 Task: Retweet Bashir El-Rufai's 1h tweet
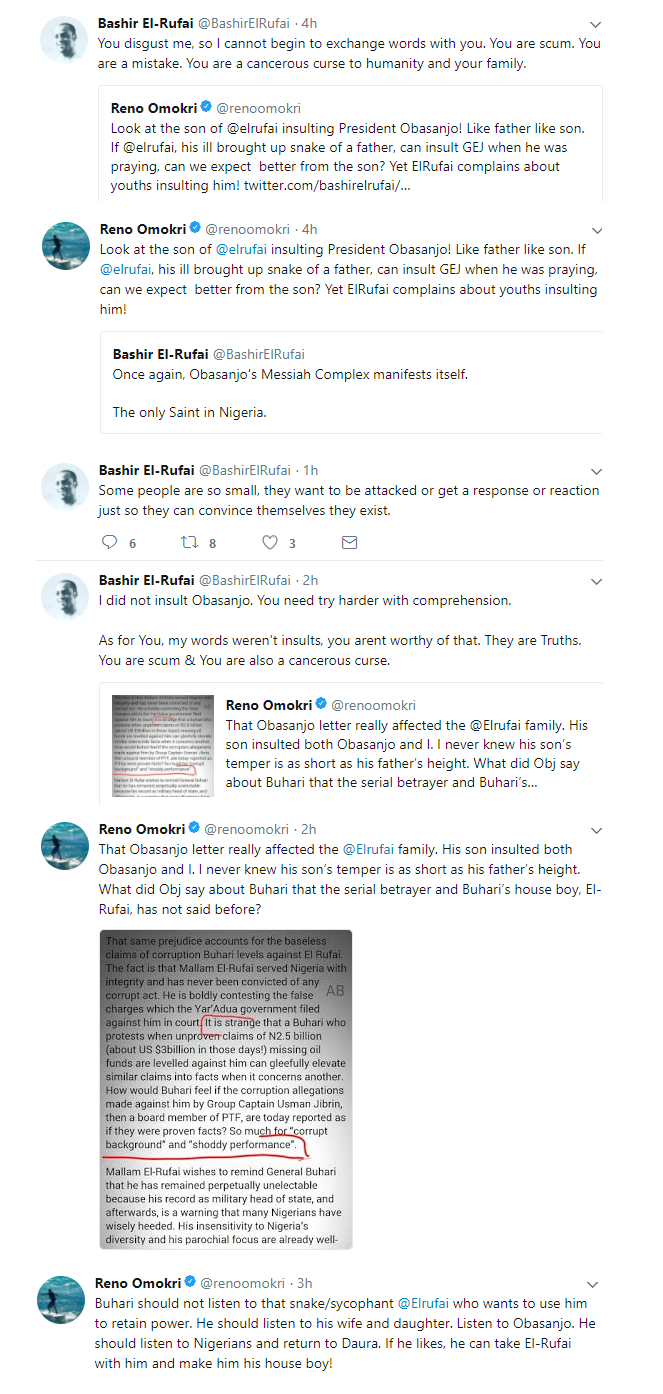[x=189, y=542]
